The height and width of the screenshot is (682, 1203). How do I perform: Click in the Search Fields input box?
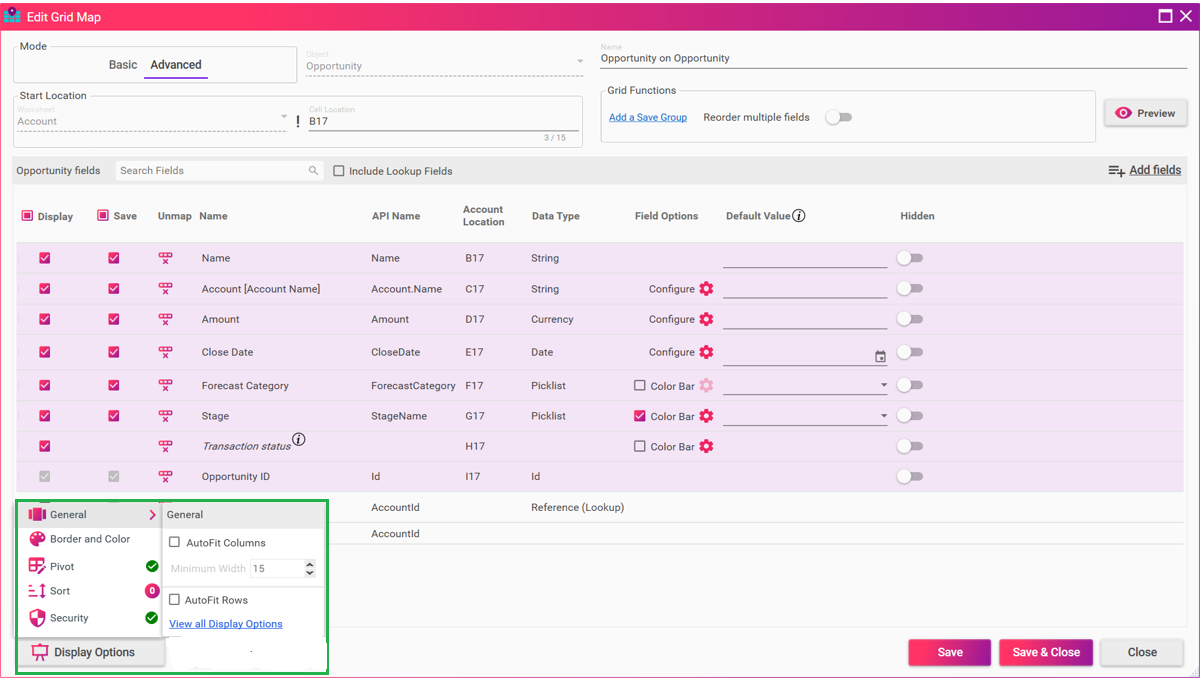tap(212, 171)
